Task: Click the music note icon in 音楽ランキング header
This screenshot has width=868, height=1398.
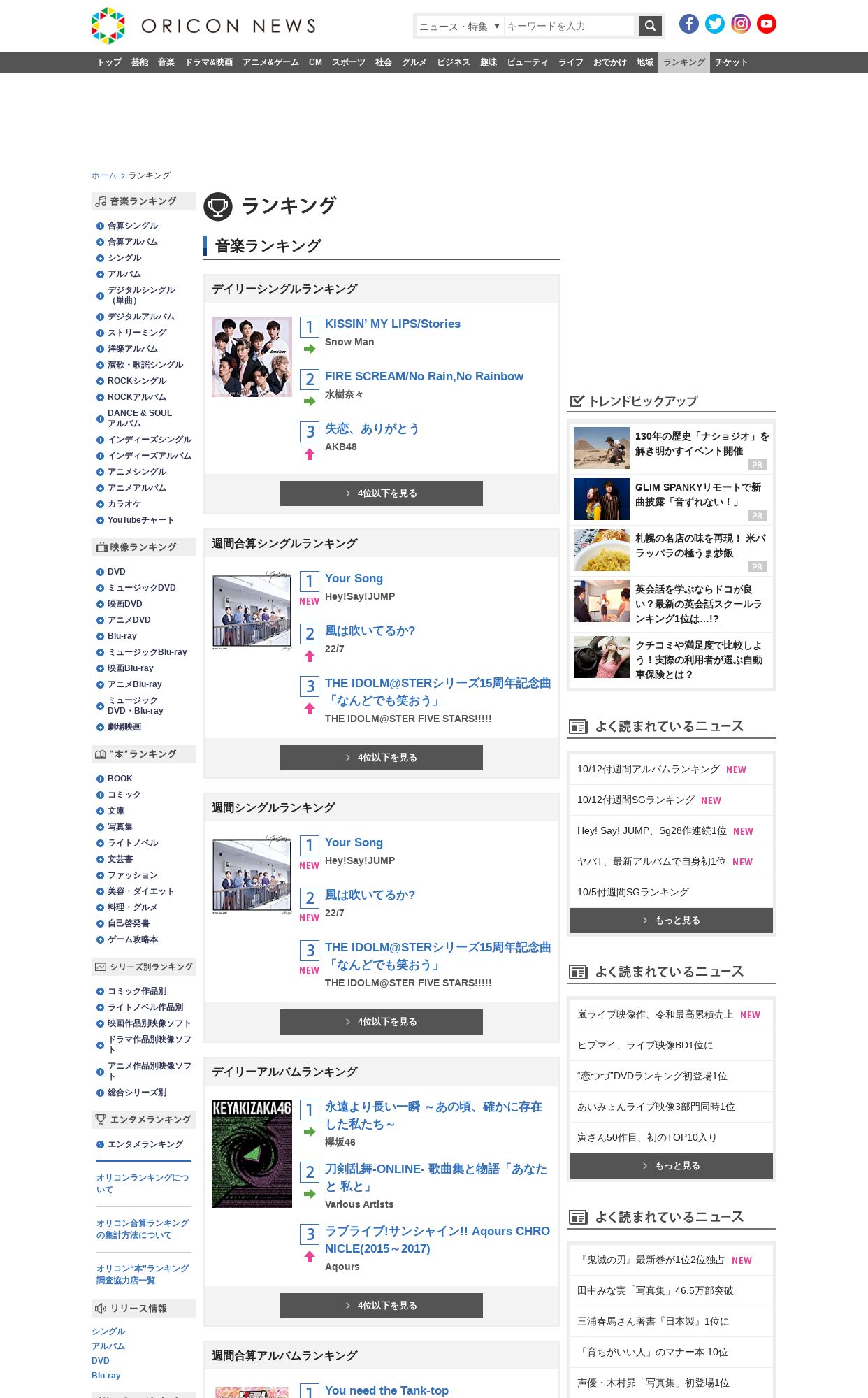Action: click(x=101, y=201)
